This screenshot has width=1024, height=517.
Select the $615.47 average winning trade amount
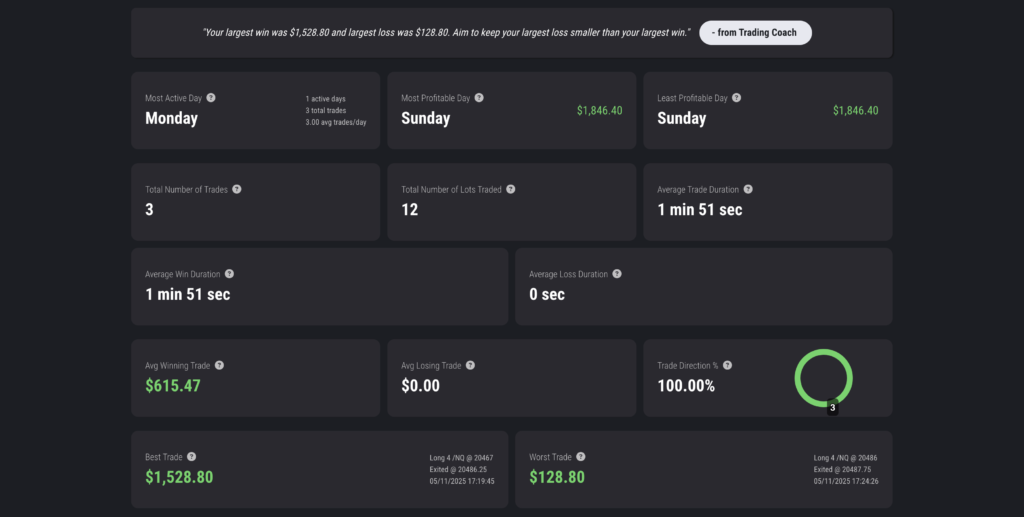tap(173, 386)
